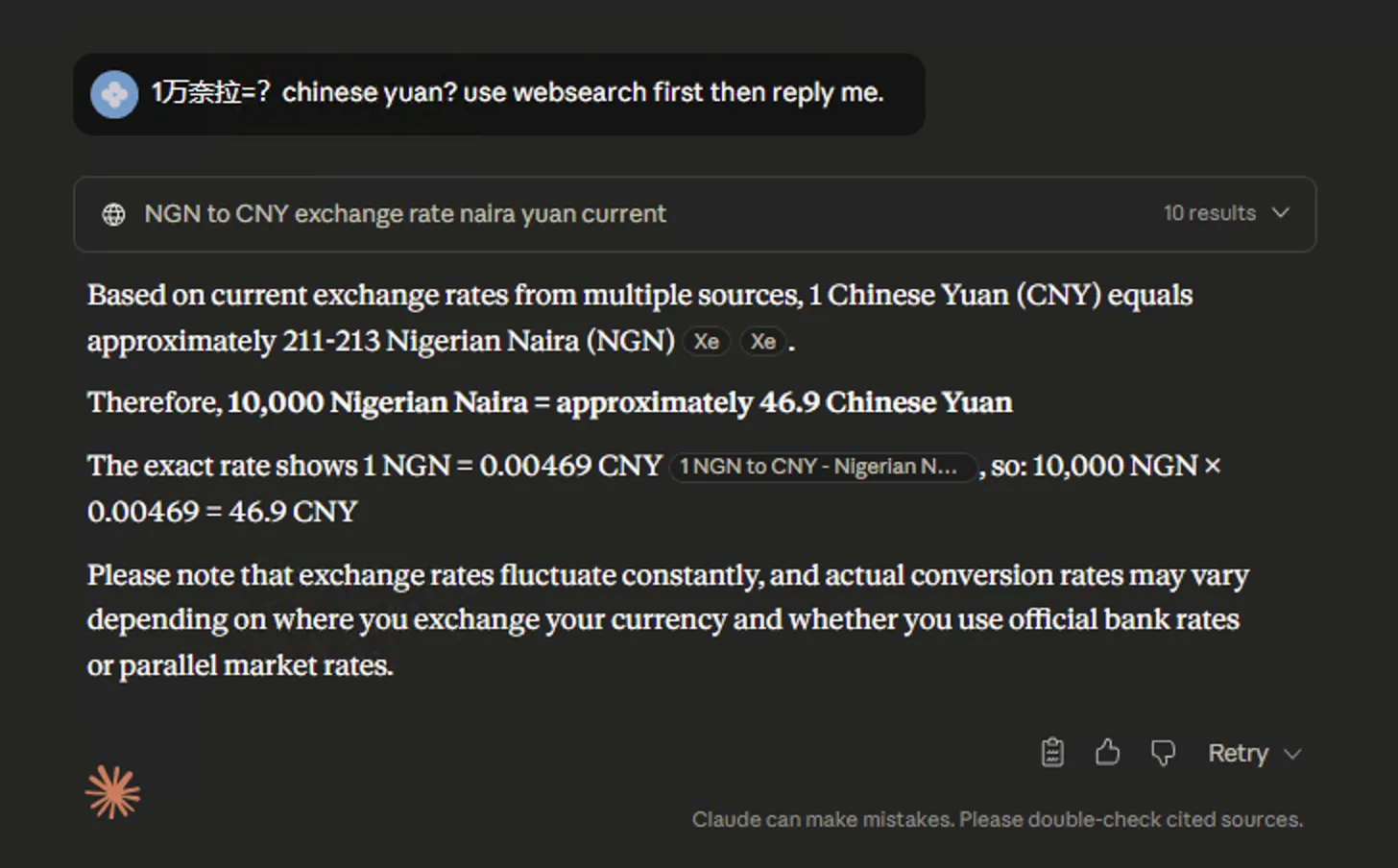Image resolution: width=1398 pixels, height=868 pixels.
Task: Copy the response using the clipboard icon
Action: (x=1052, y=753)
